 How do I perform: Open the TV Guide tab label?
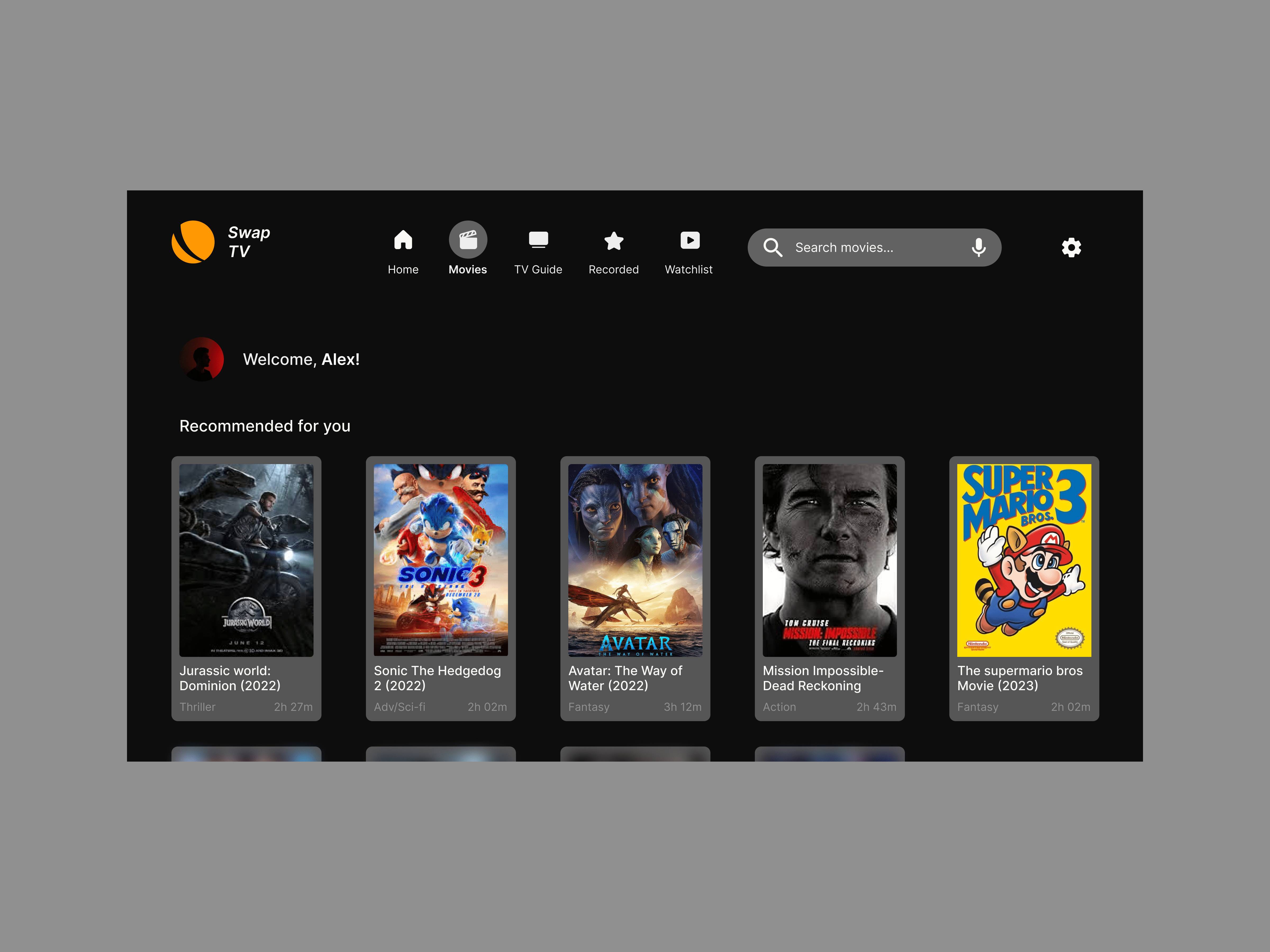[538, 270]
